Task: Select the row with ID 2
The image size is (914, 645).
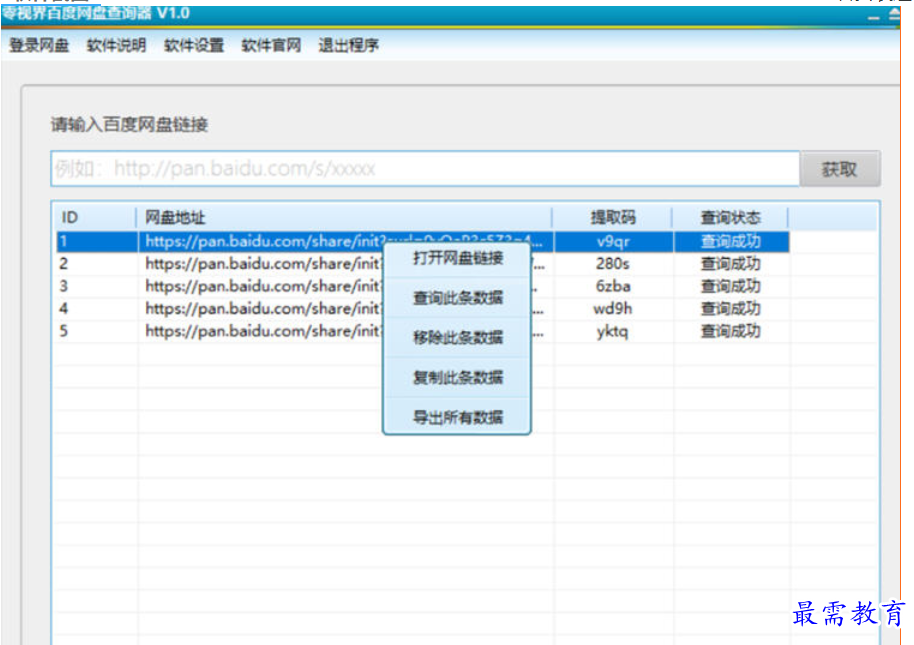Action: click(x=423, y=264)
